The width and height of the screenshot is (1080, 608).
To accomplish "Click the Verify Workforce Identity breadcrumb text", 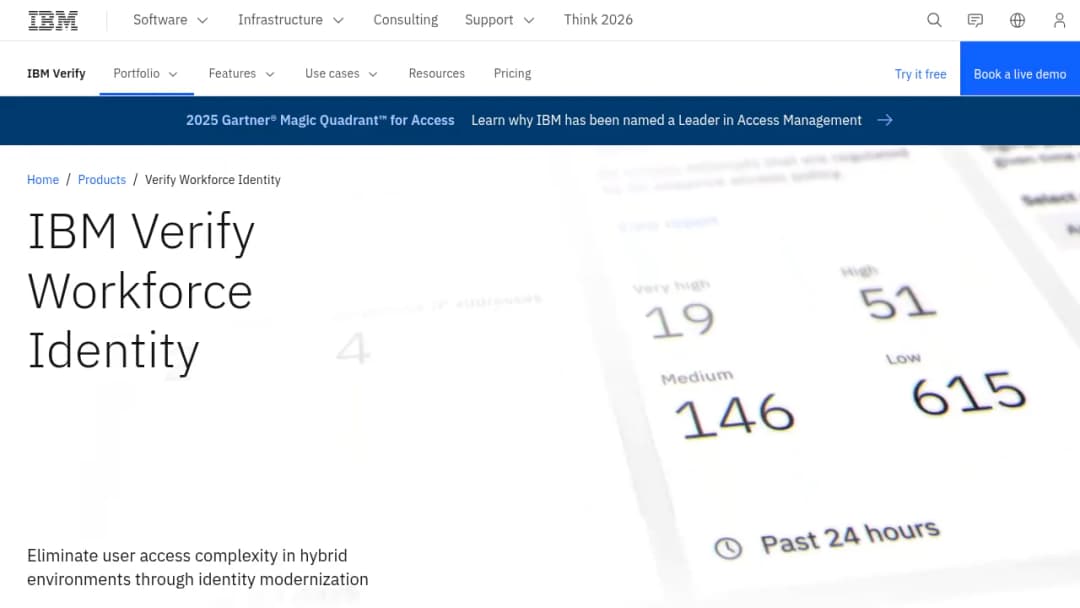I will click(x=213, y=180).
